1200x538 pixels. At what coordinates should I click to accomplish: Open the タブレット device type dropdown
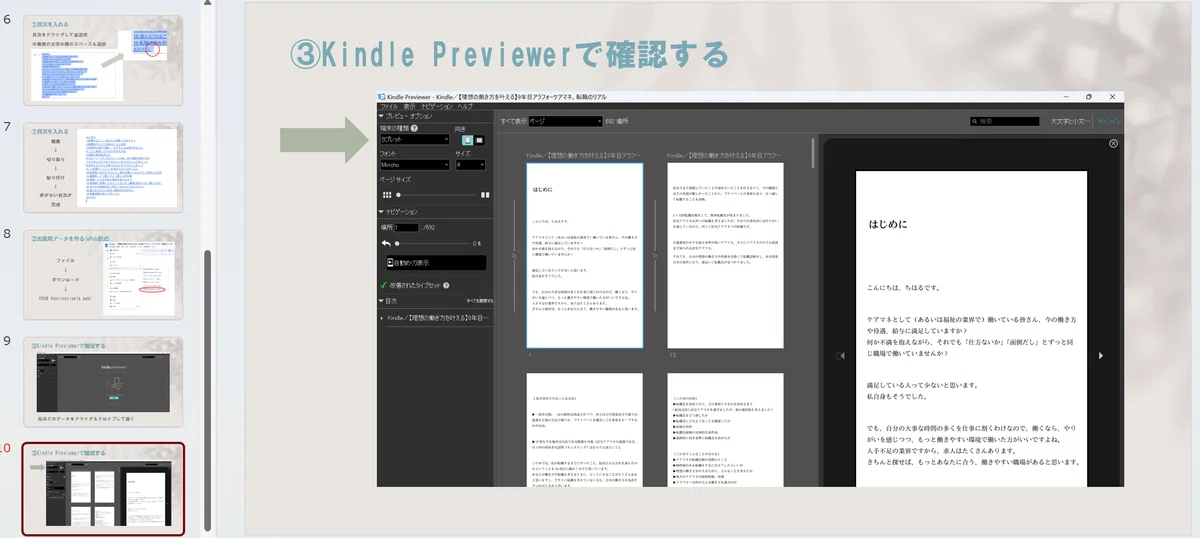[x=415, y=140]
